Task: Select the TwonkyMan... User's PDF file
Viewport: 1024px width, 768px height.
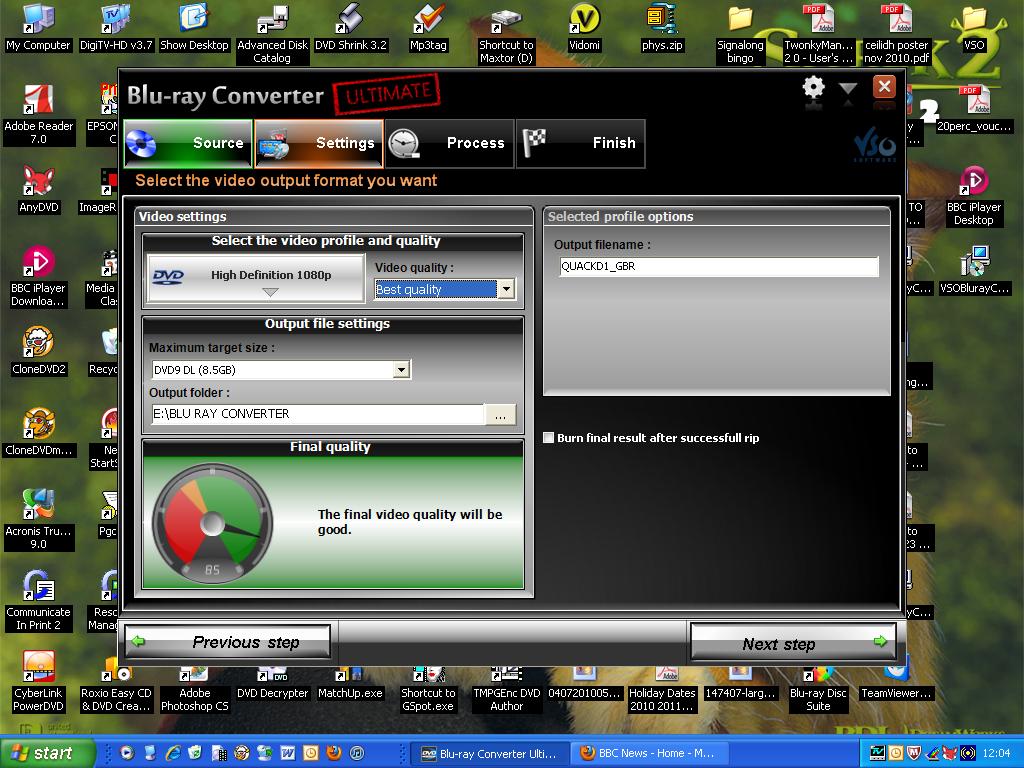Action: (x=818, y=34)
